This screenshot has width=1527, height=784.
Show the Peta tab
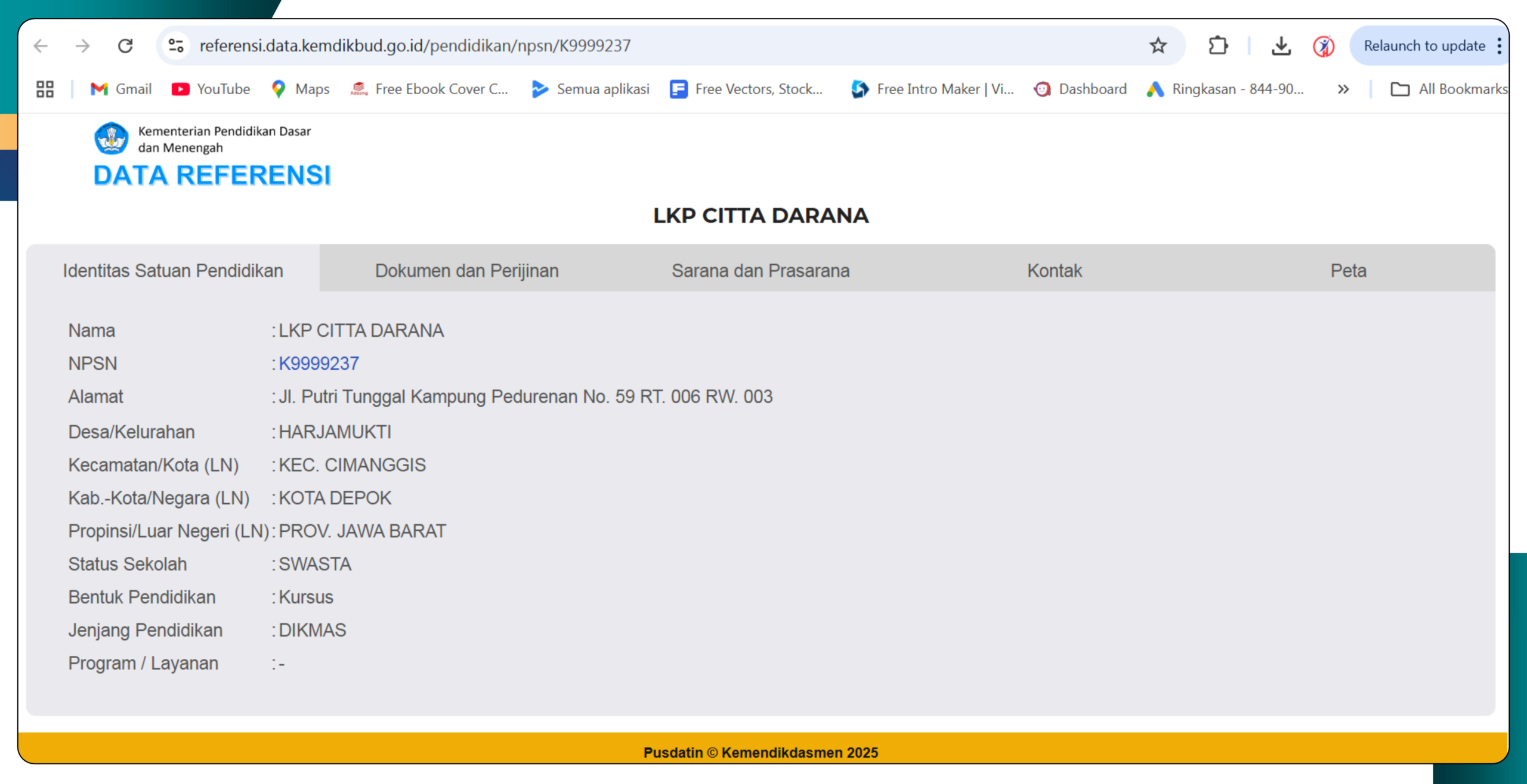[x=1348, y=271]
